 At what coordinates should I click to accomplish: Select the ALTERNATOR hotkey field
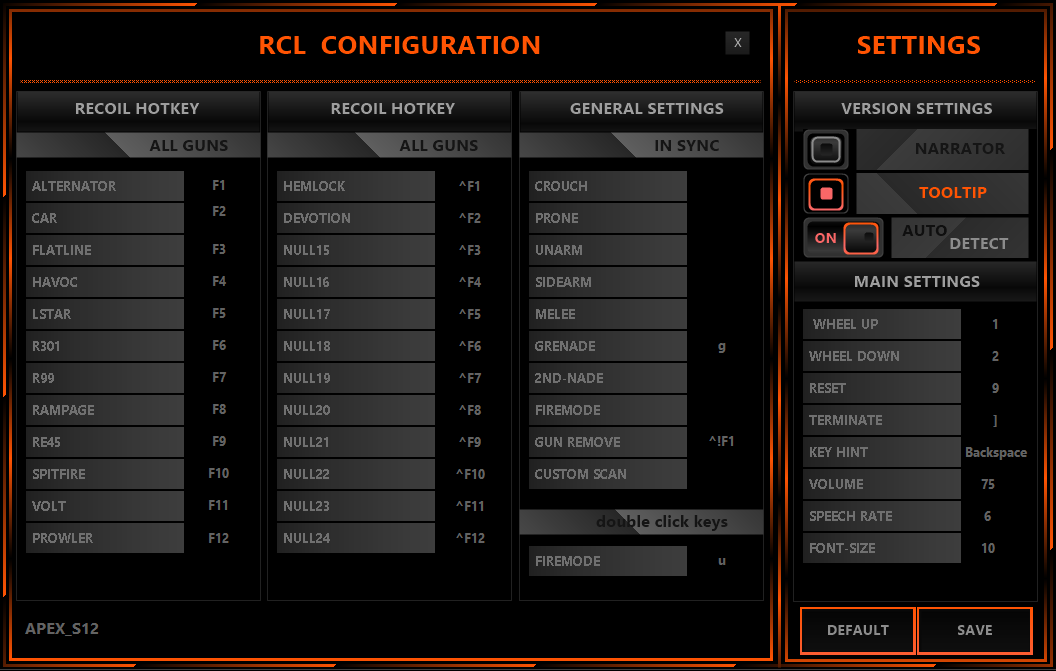[104, 186]
